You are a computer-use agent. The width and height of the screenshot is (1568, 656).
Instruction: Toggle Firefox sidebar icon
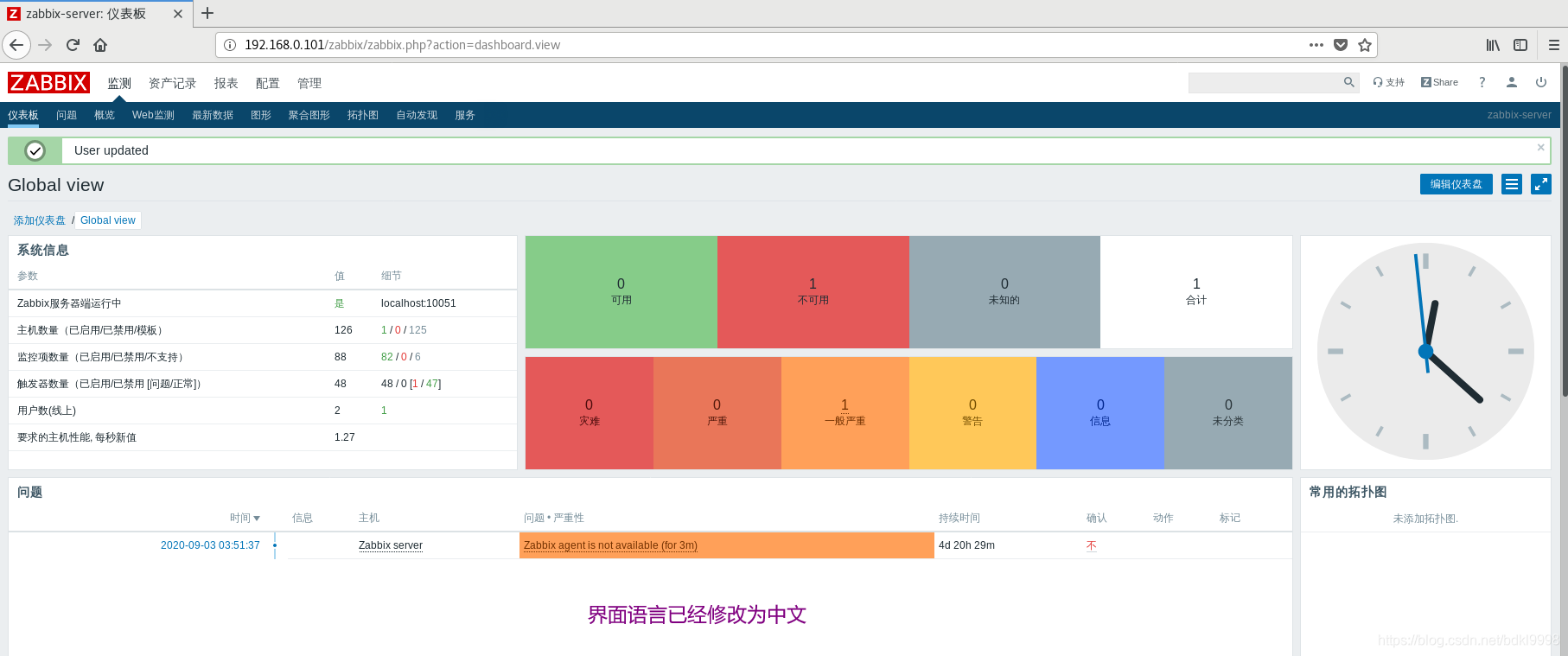click(1520, 45)
